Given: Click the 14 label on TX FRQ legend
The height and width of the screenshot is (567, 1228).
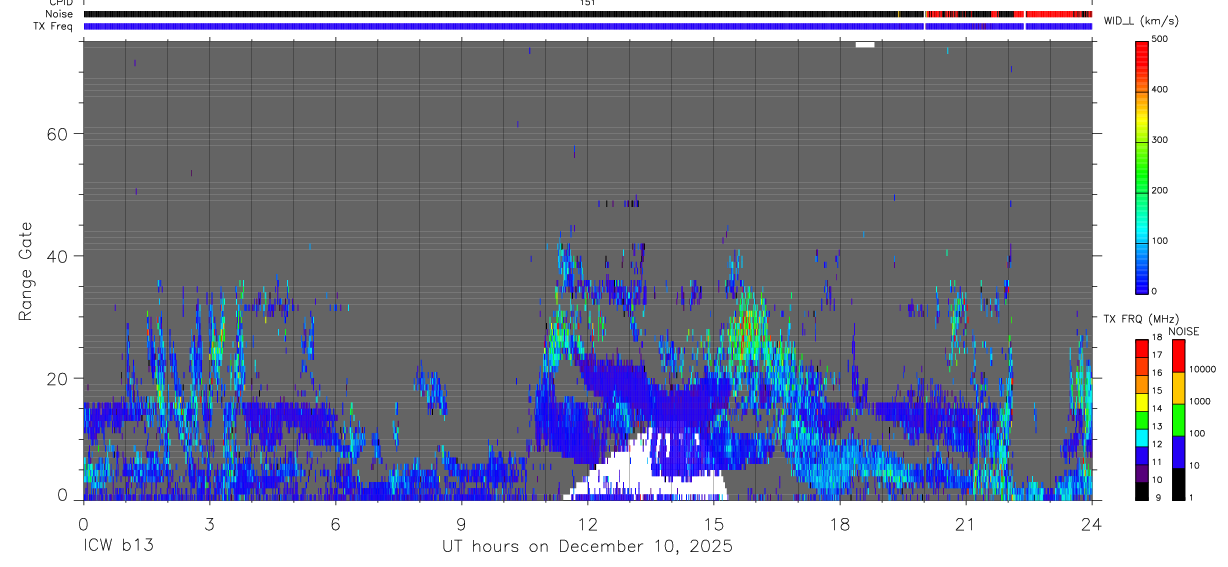Looking at the screenshot, I should 1156,409.
